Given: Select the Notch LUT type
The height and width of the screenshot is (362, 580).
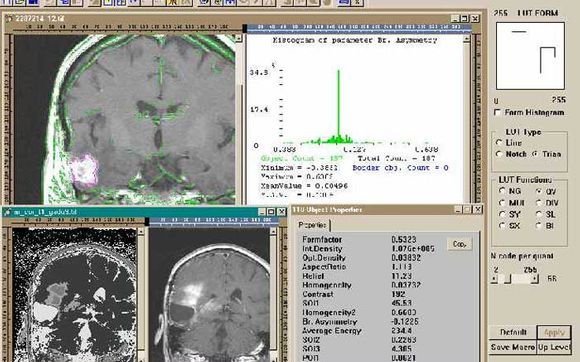Looking at the screenshot, I should 499,154.
